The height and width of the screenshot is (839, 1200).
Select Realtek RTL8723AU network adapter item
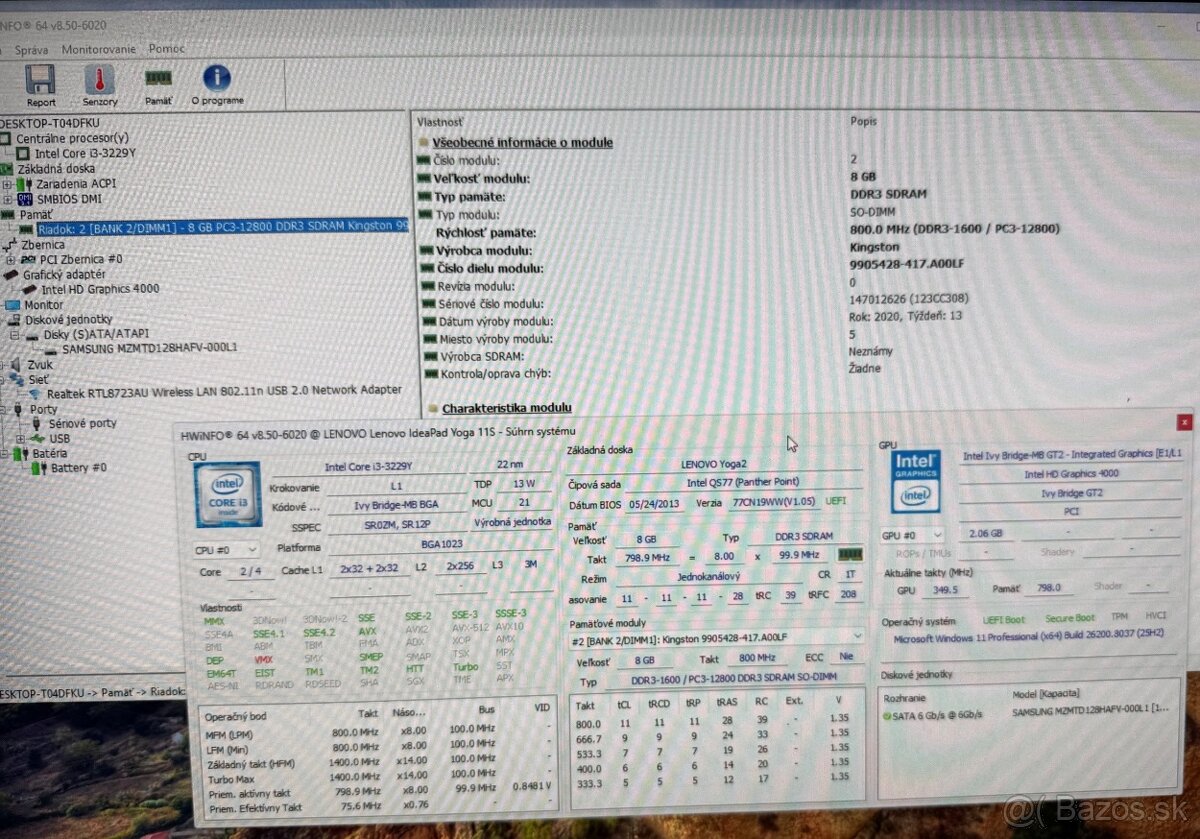[x=224, y=391]
